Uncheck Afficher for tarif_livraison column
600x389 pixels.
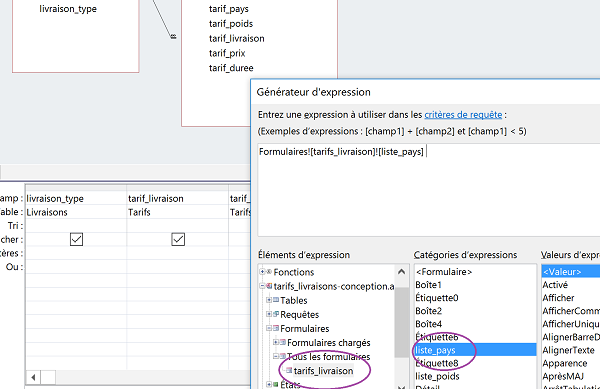pyautogui.click(x=178, y=239)
